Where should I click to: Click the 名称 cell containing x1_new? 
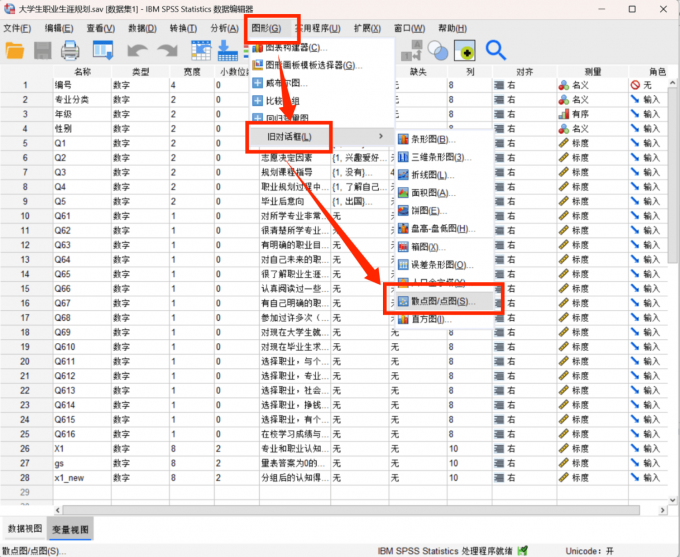80,478
